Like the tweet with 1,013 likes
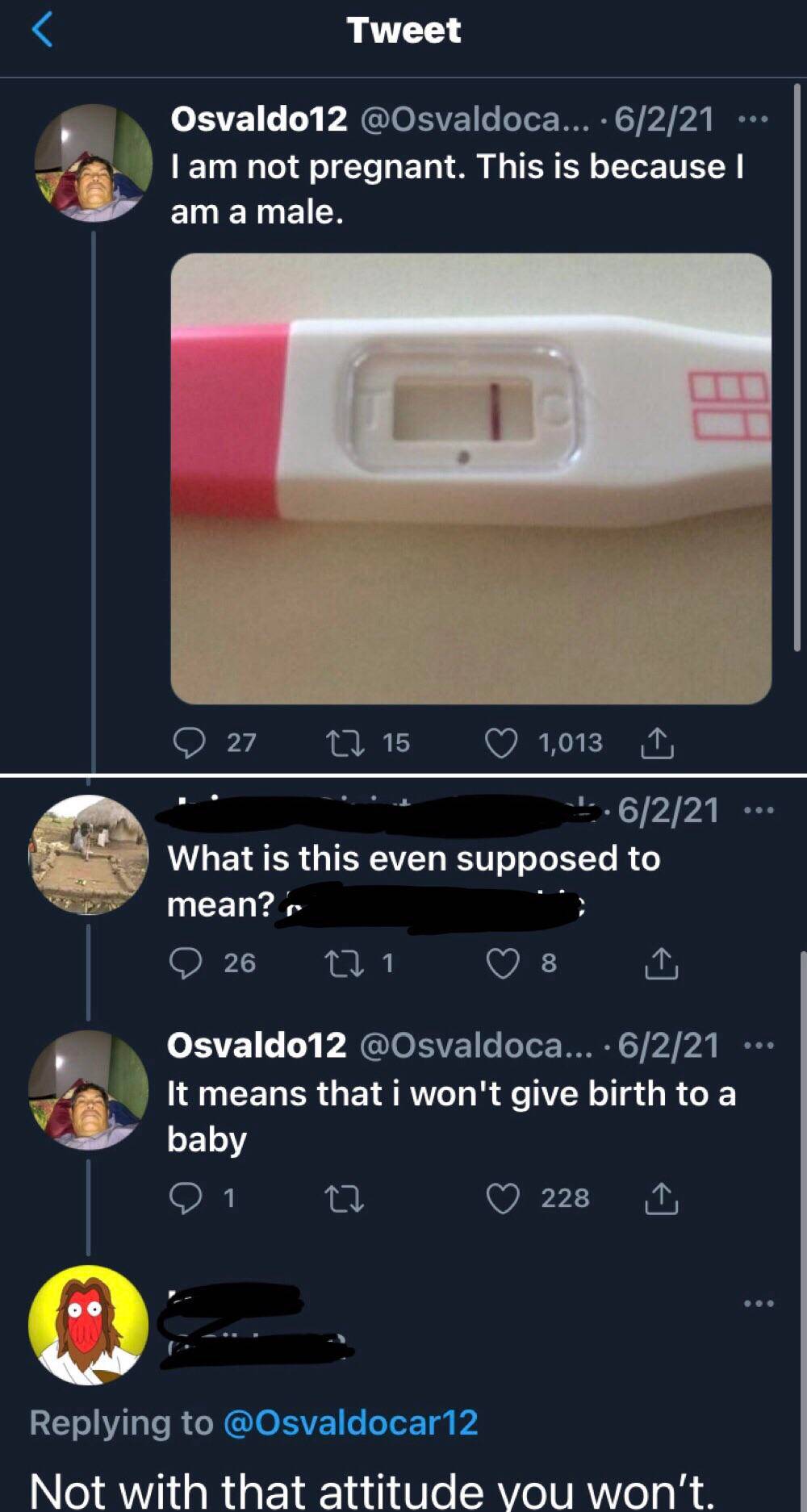This screenshot has height=1512, width=807. click(x=500, y=742)
